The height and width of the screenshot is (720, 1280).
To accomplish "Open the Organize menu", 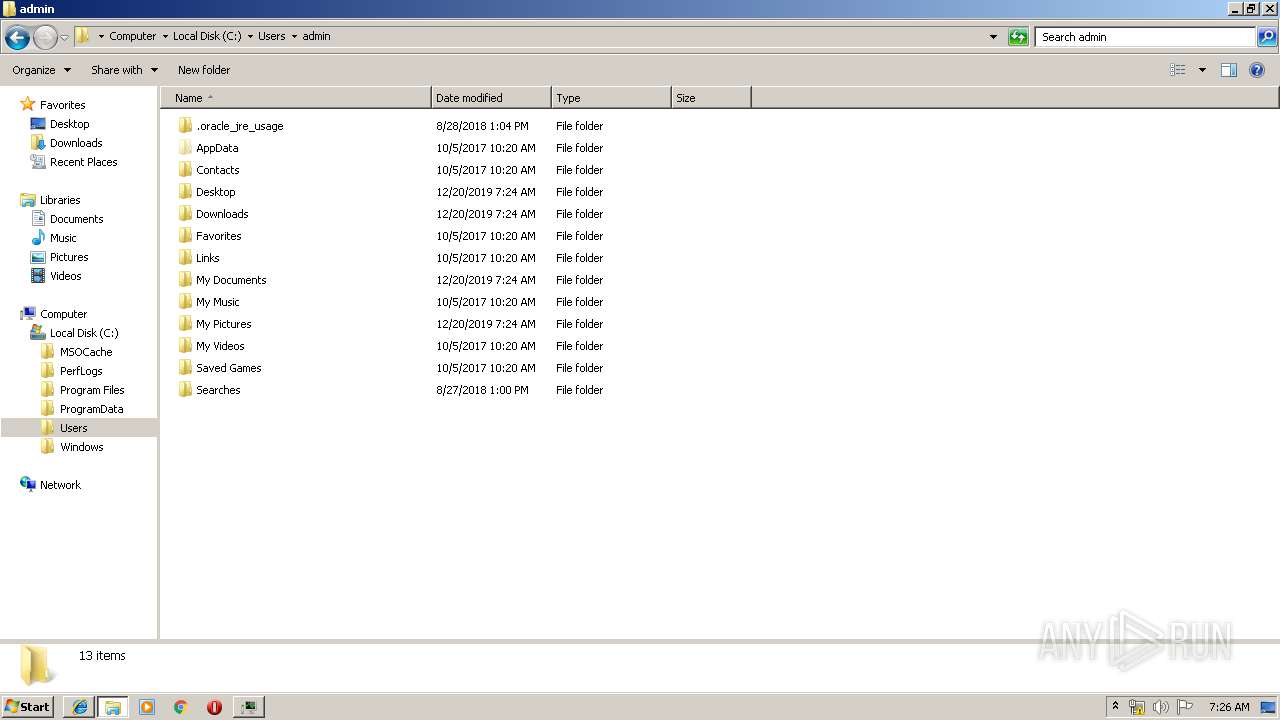I will tap(41, 70).
